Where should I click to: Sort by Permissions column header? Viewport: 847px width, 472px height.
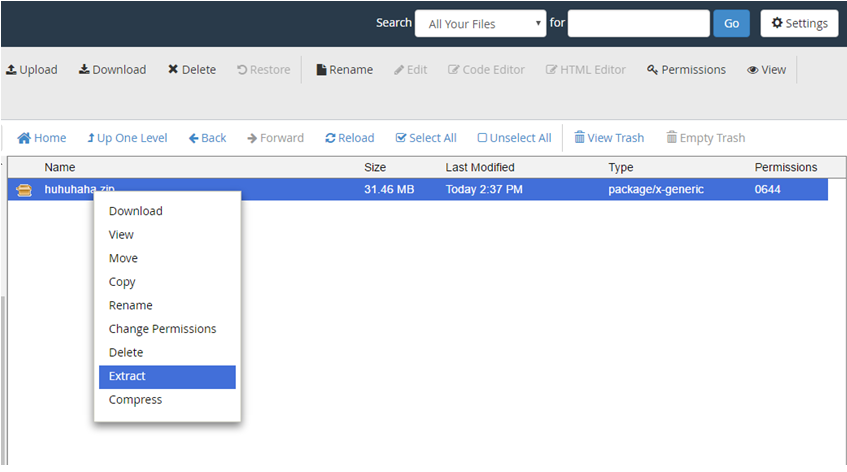(x=786, y=167)
